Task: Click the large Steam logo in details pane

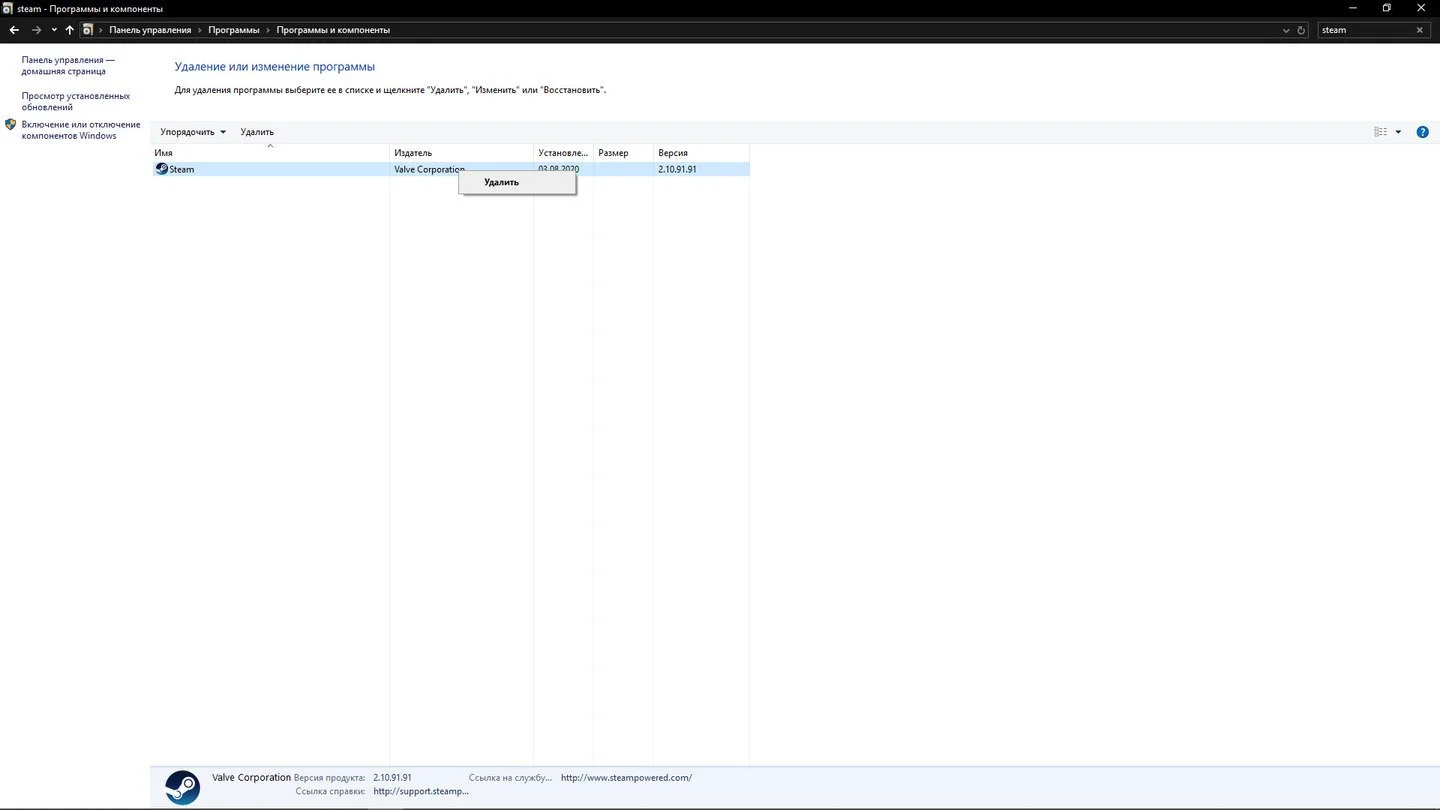Action: pos(182,787)
